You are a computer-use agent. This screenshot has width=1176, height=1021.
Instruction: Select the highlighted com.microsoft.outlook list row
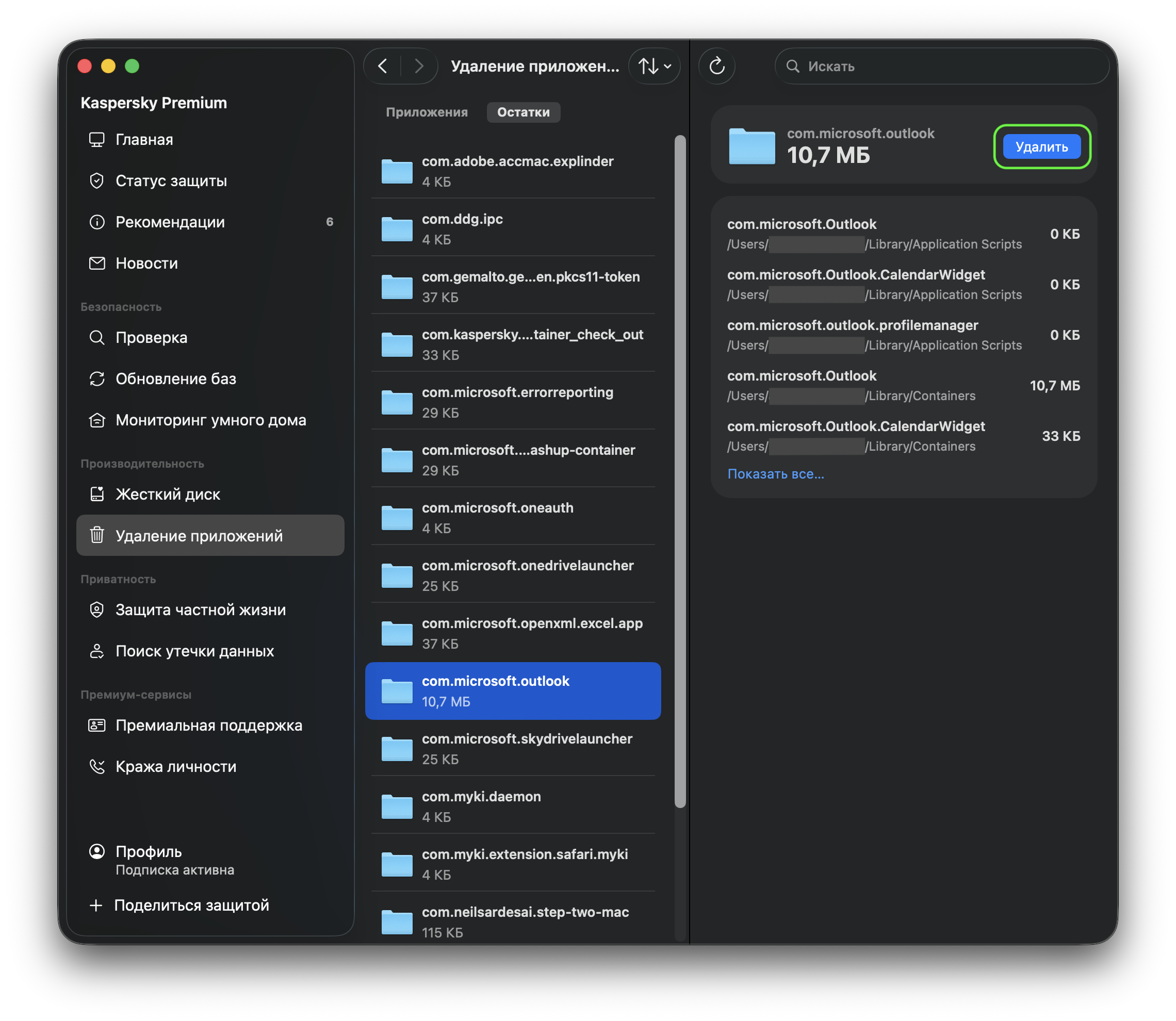point(513,690)
